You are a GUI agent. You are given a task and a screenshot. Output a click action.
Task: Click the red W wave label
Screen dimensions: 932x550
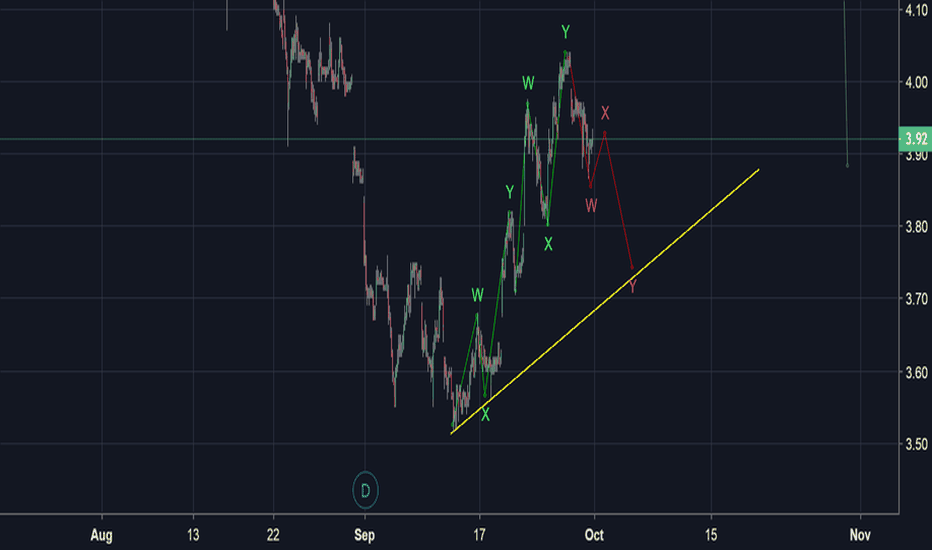[591, 206]
